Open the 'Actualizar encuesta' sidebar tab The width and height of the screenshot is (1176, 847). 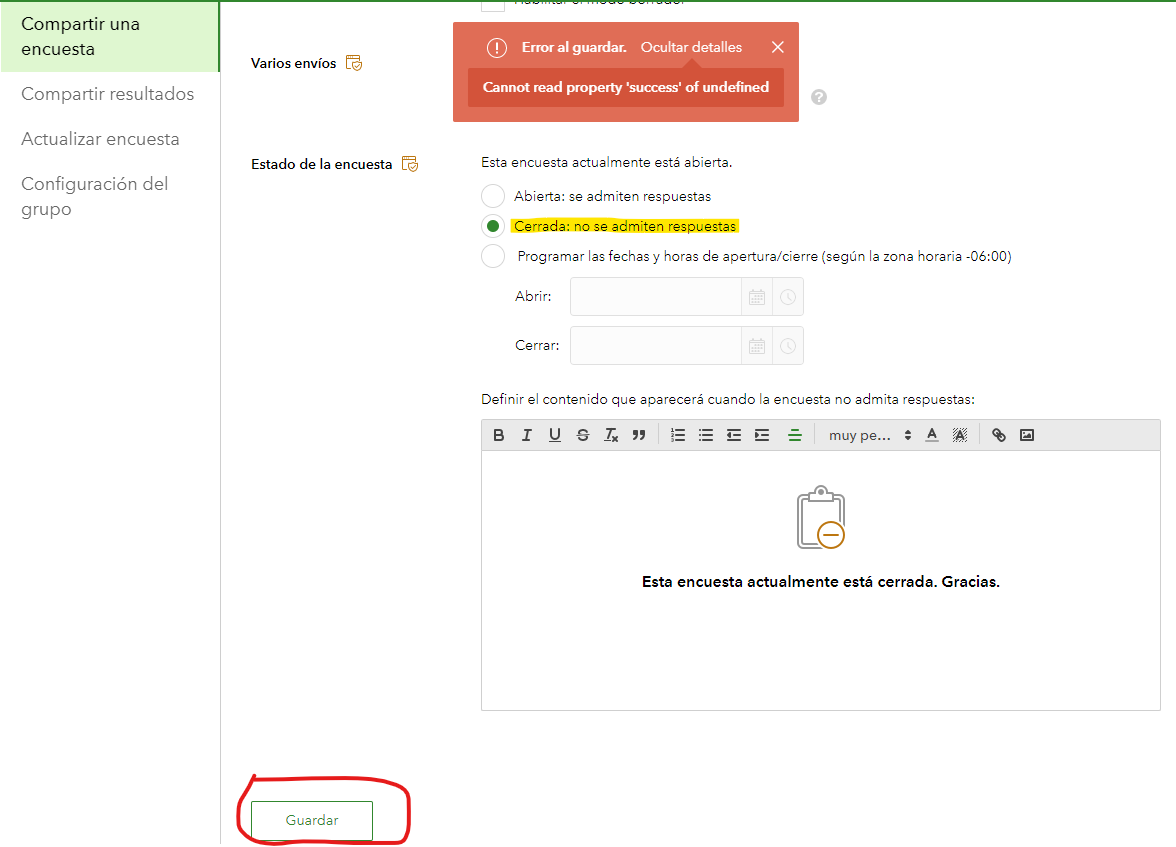[100, 139]
